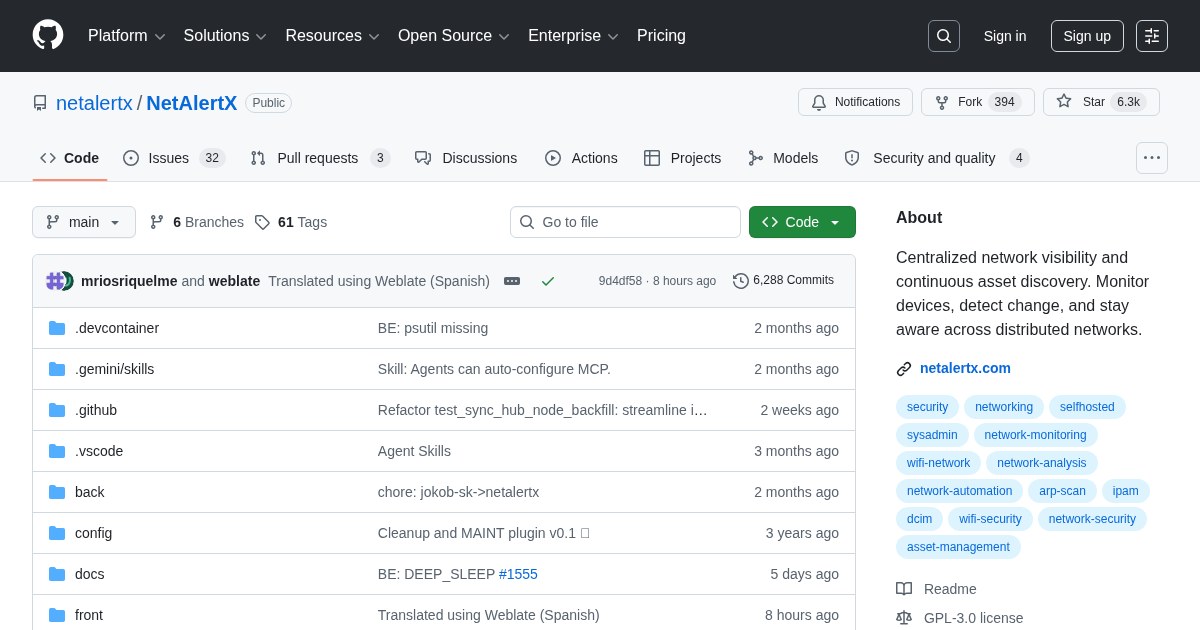
Task: Click the scales icon for GPL-3.0 license
Action: [x=904, y=618]
